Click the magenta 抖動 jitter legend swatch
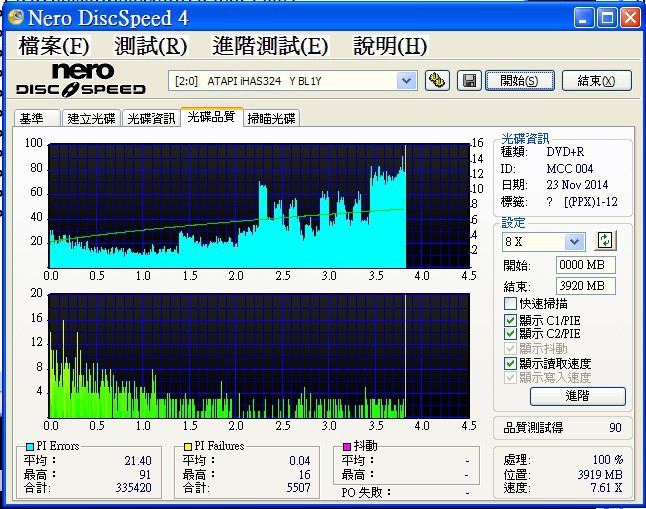 pyautogui.click(x=347, y=446)
